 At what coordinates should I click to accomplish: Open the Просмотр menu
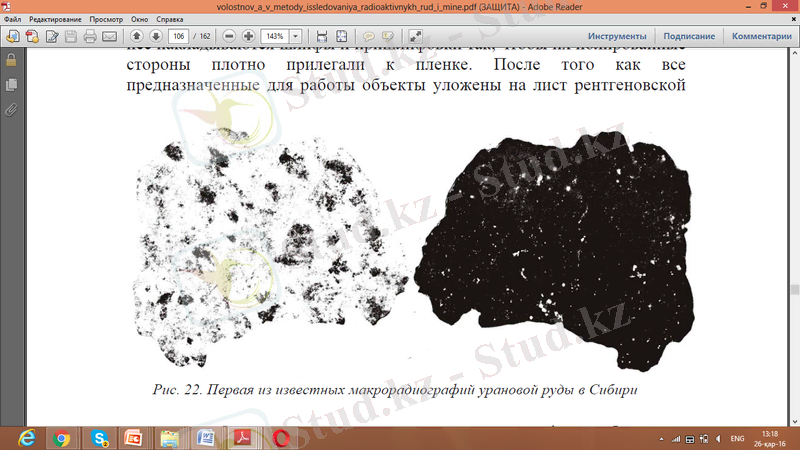pyautogui.click(x=106, y=19)
